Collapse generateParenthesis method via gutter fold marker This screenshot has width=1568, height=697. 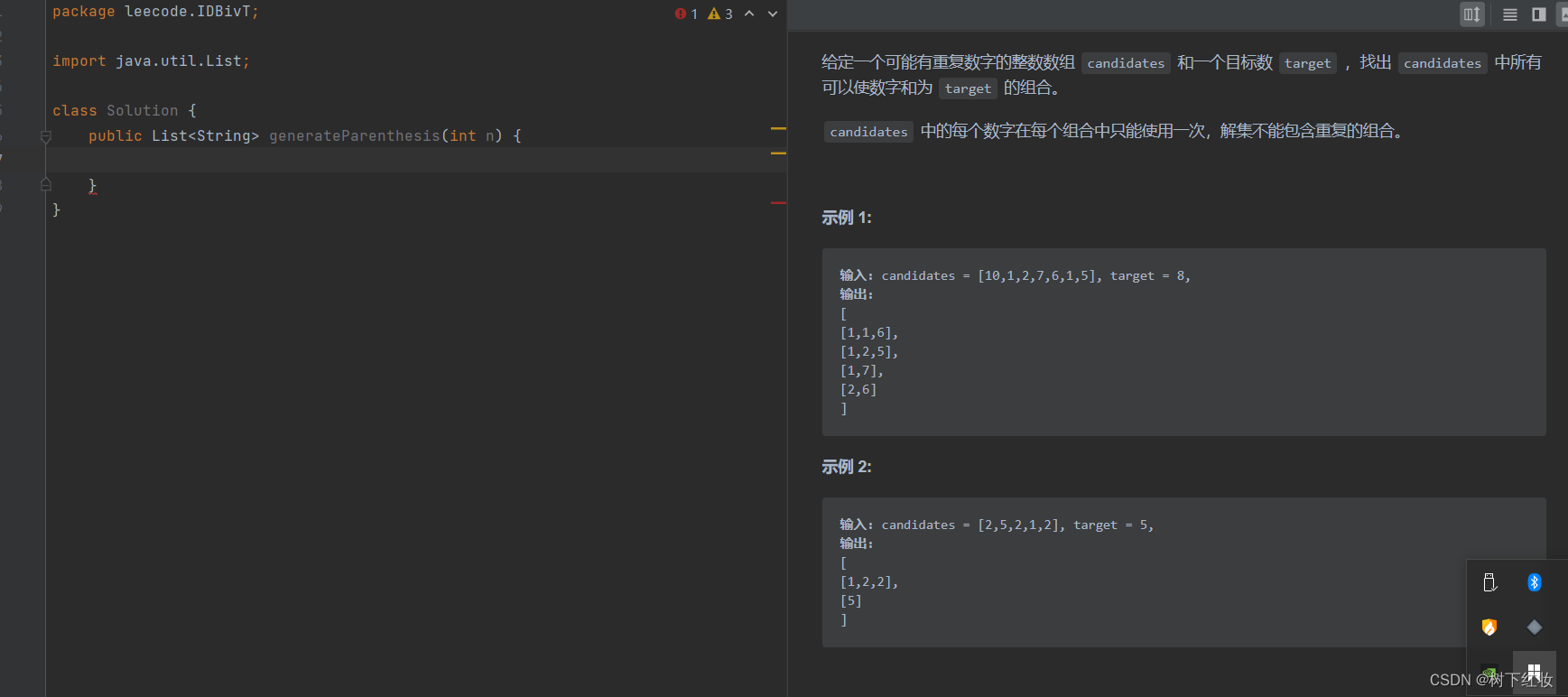46,136
